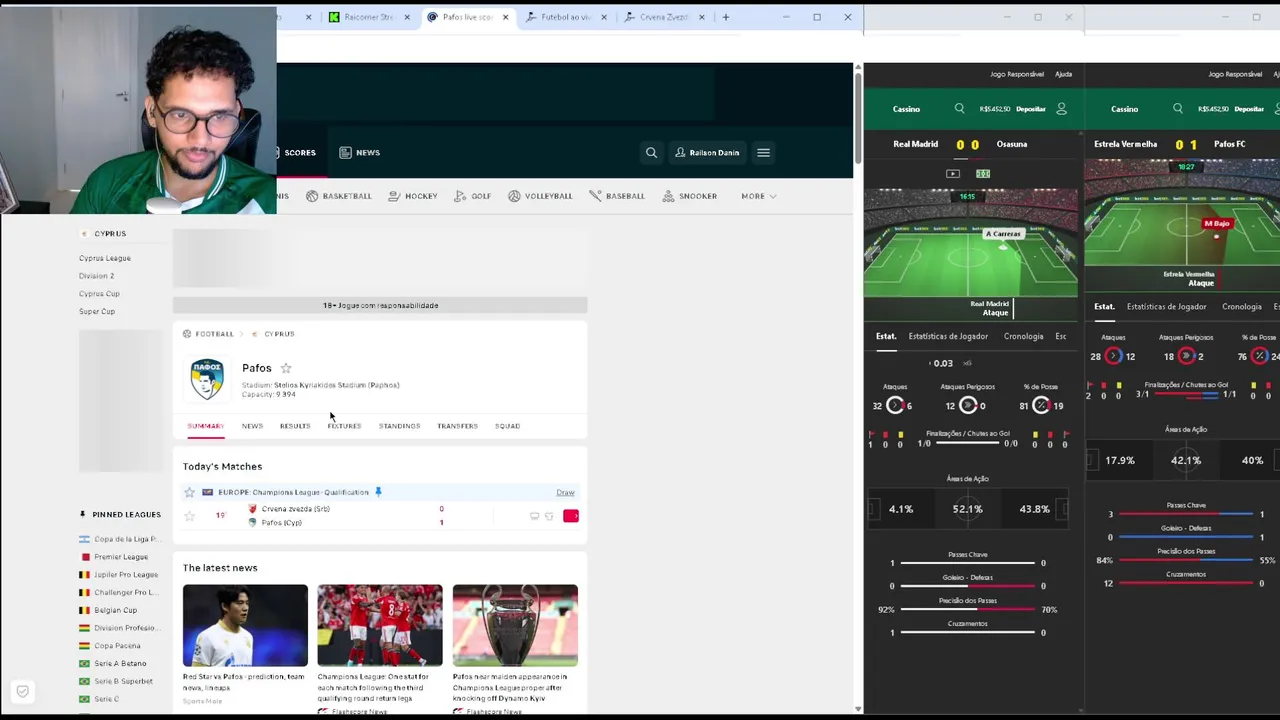Open the SQUAD tab on Pafos page
Viewport: 1280px width, 720px height.
point(507,426)
